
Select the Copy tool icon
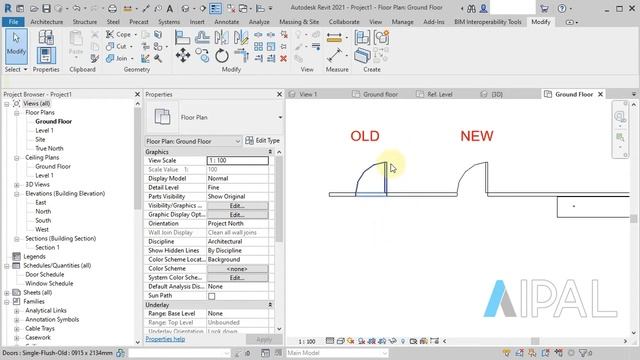click(x=202, y=56)
